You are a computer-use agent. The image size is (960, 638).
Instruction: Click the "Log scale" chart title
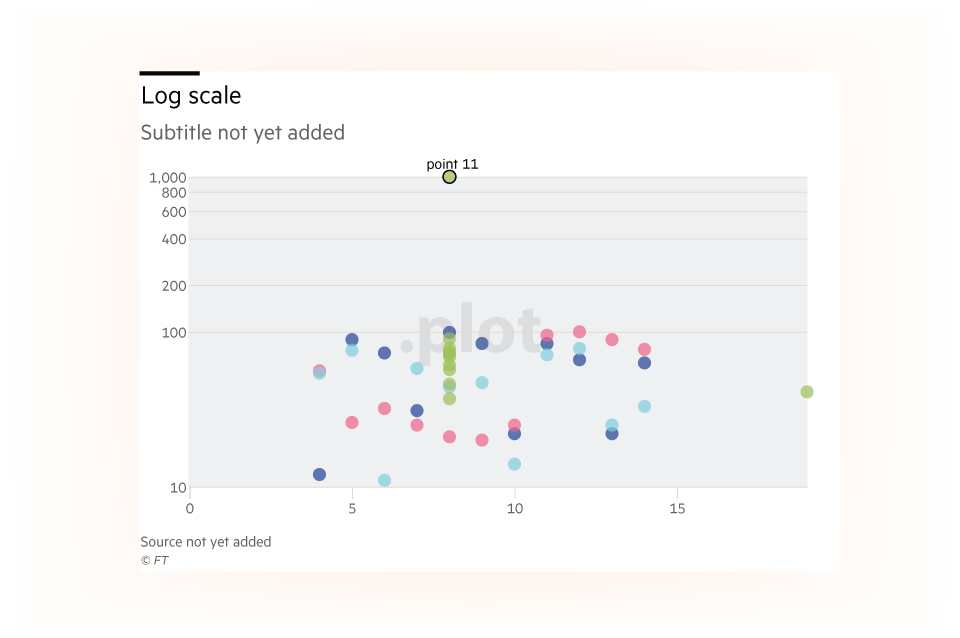191,96
